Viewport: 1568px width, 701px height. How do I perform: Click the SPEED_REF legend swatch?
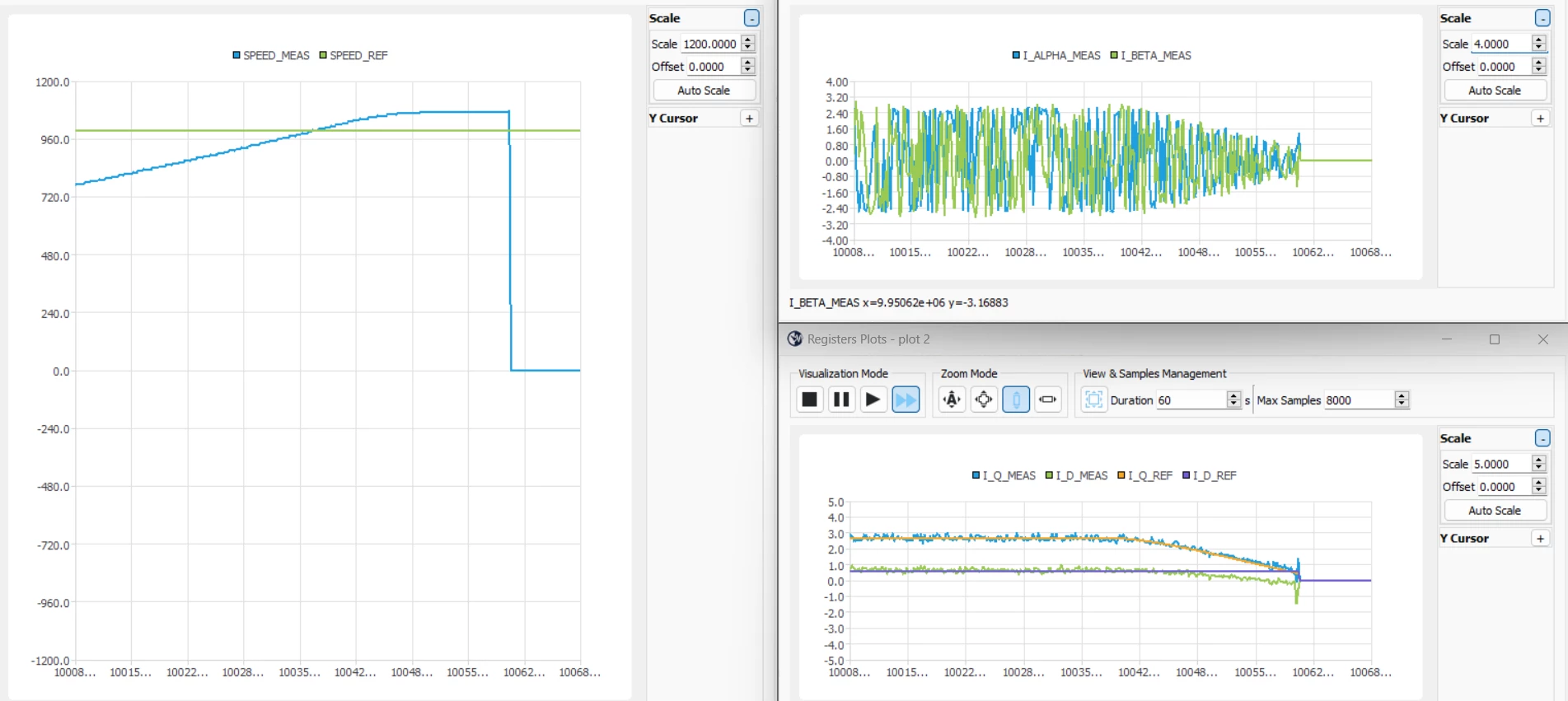[x=323, y=55]
